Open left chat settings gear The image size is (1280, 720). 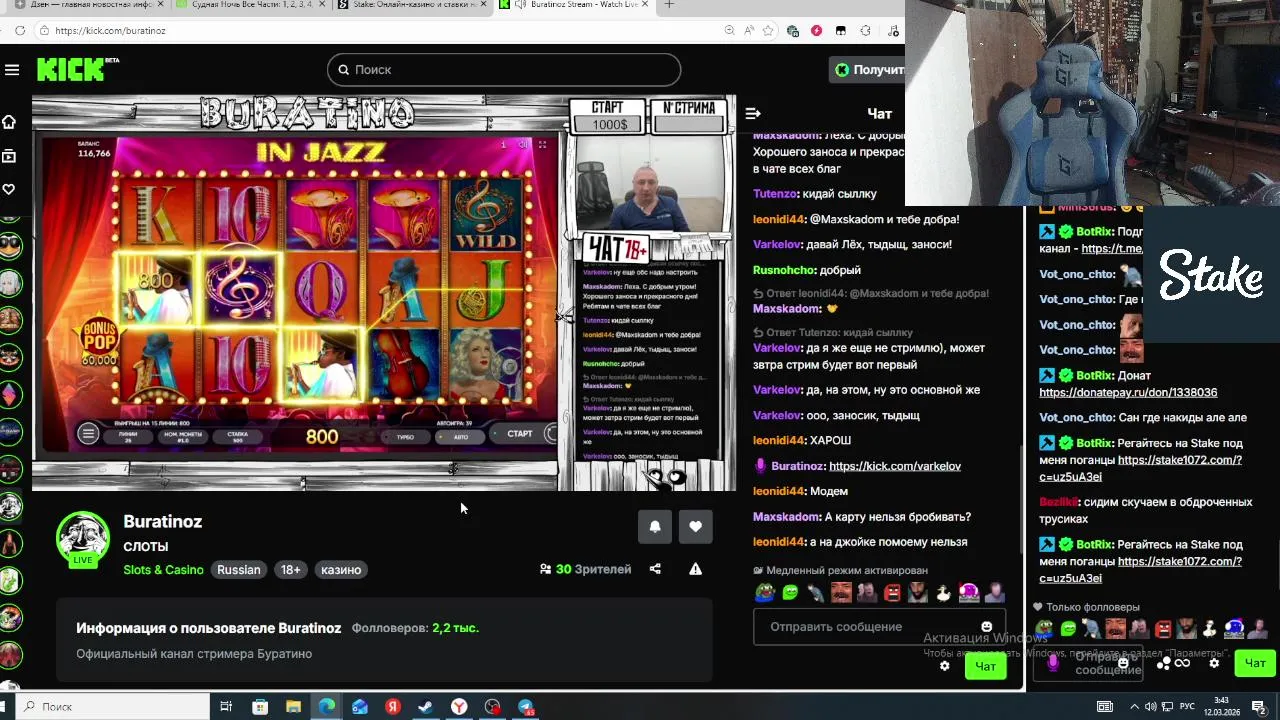(x=944, y=666)
